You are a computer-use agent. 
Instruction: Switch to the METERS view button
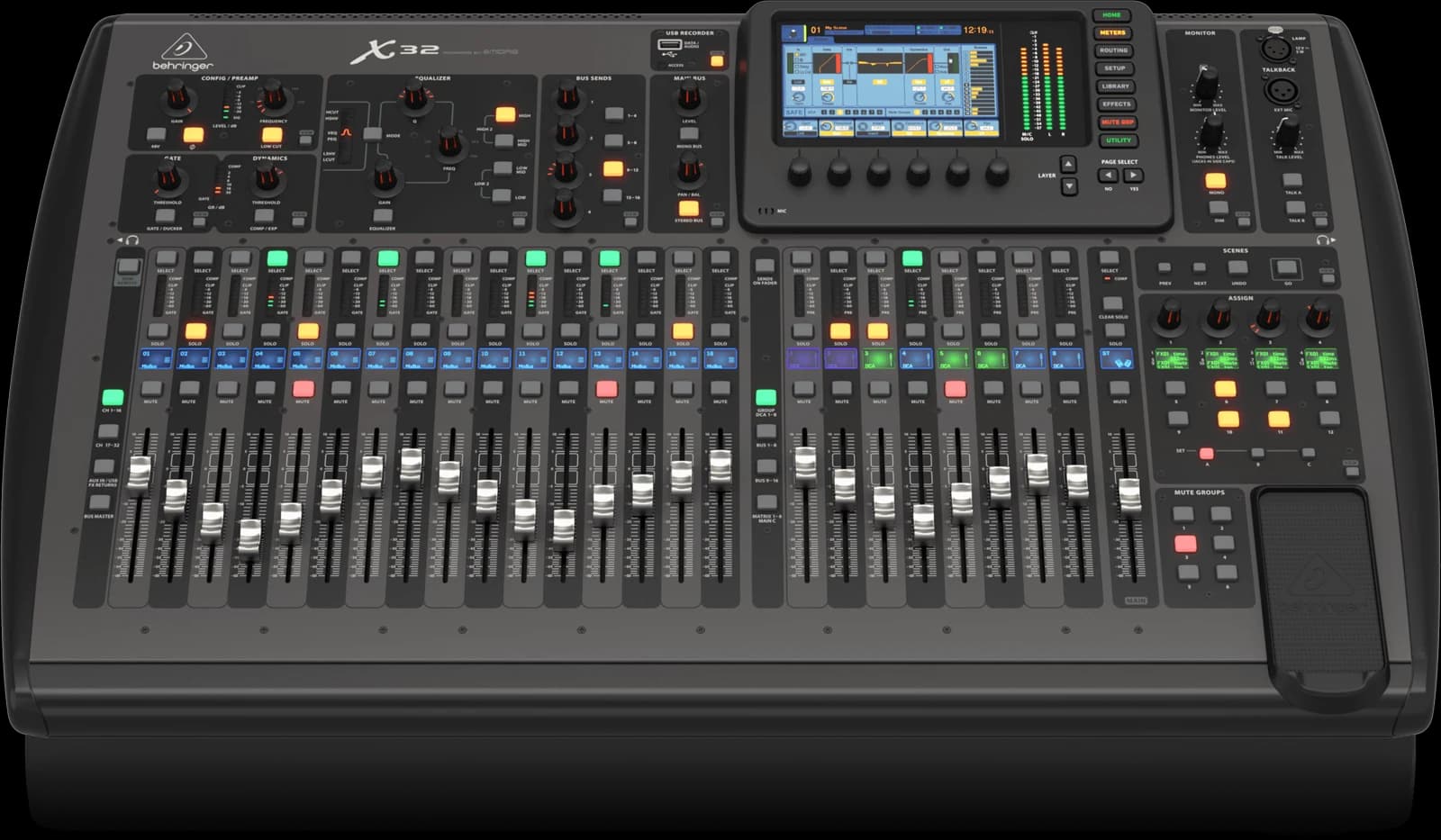(1112, 32)
